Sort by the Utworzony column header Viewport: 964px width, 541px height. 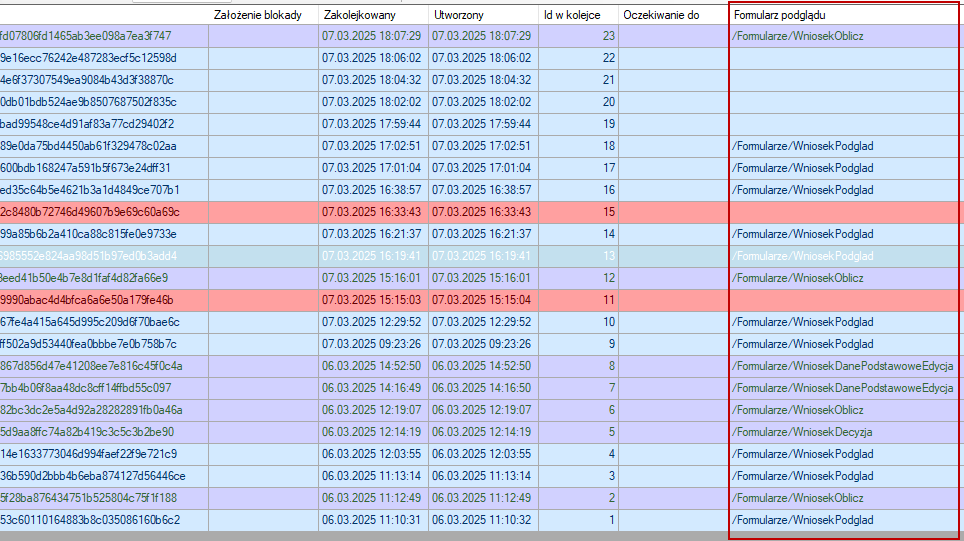tap(483, 15)
